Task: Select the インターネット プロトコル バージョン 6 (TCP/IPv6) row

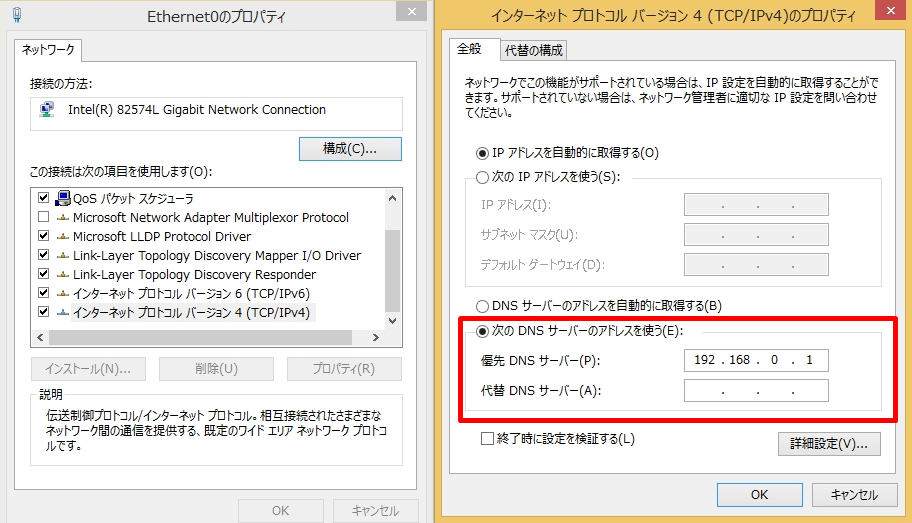Action: pyautogui.click(x=191, y=294)
